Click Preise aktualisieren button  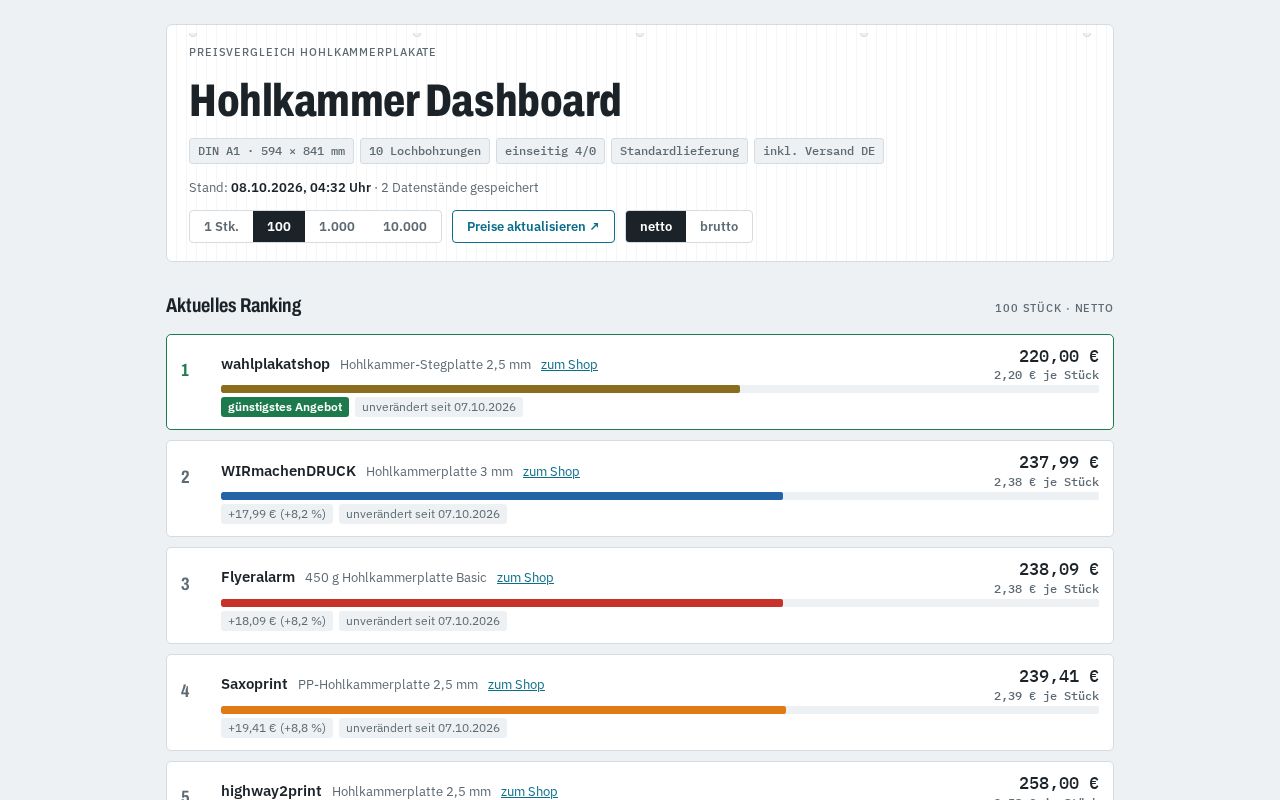pos(533,226)
